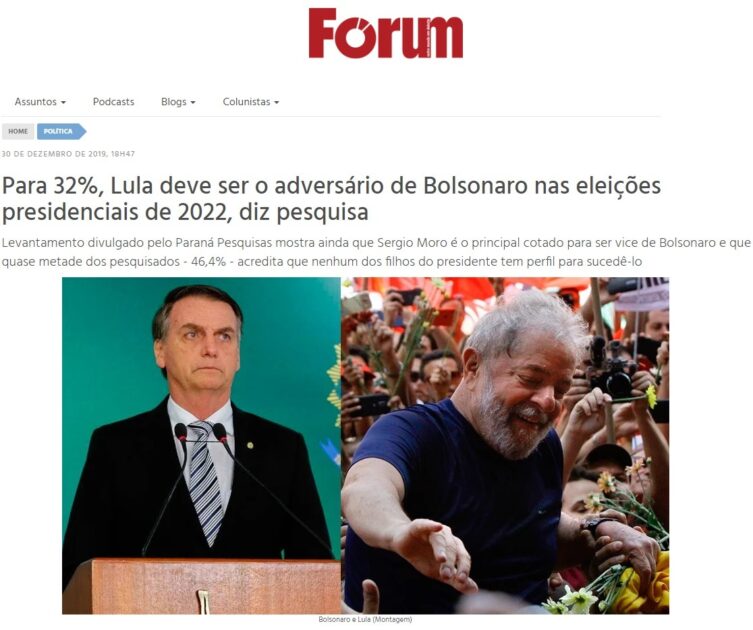Click the article subtitle about Paraná Pesquisas
Screen dimensions: 753x630
tap(376, 253)
